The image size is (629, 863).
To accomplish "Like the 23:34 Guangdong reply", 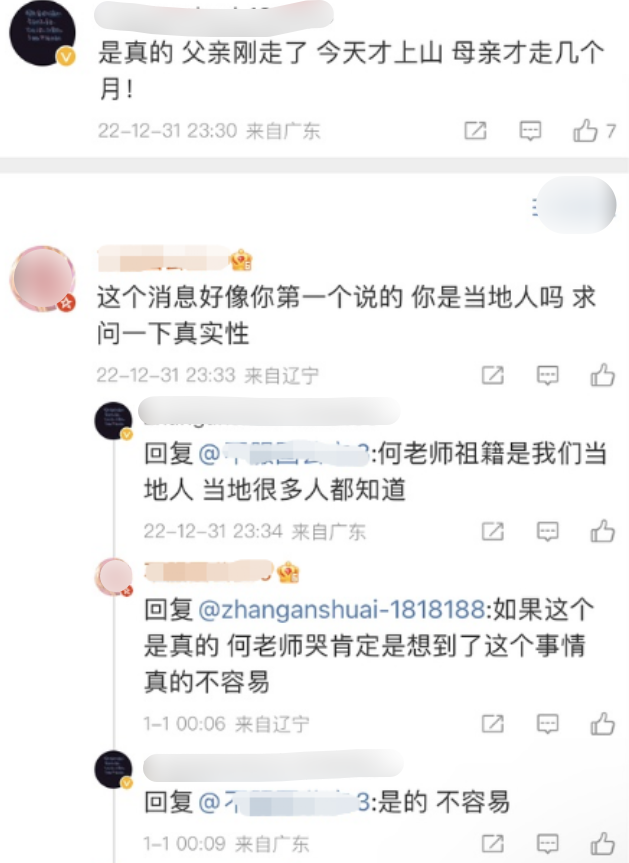I will coord(602,531).
